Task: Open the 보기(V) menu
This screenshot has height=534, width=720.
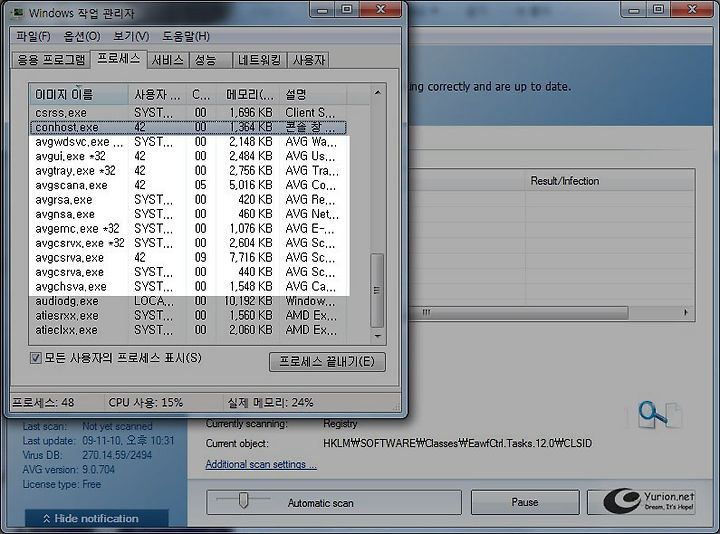Action: coord(131,36)
